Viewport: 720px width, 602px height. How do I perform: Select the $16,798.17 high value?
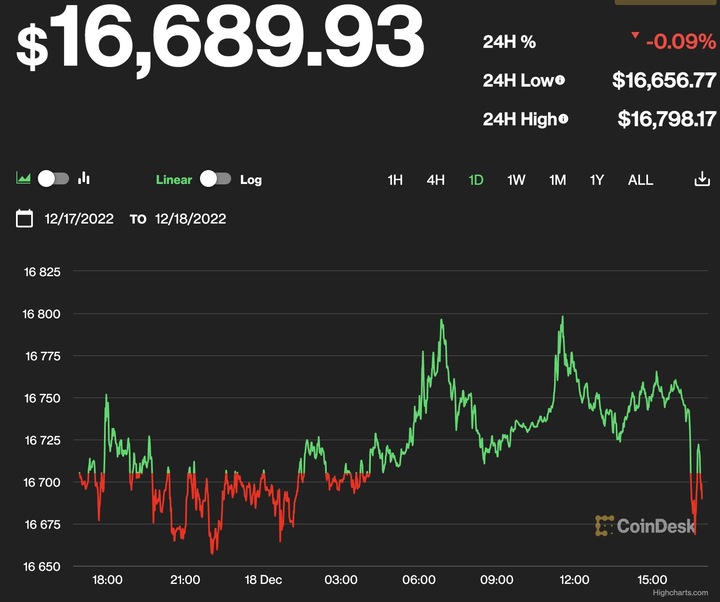pyautogui.click(x=667, y=119)
